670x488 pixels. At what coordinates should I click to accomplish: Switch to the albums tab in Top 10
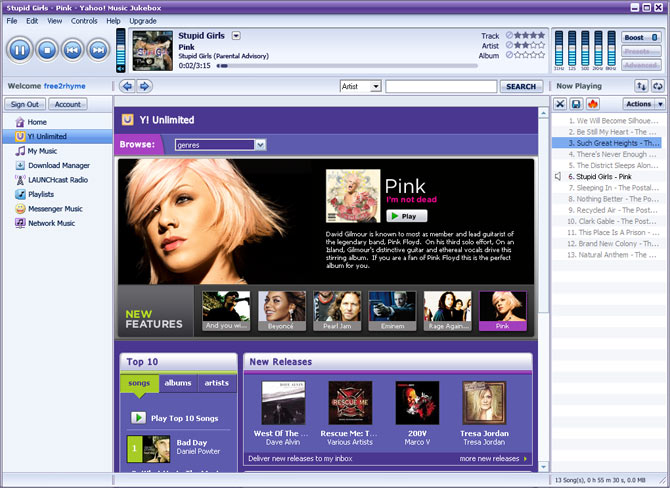[178, 383]
